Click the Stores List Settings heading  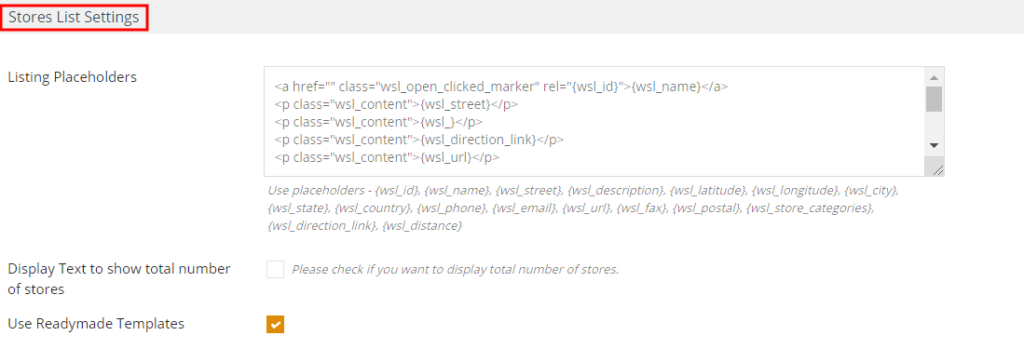74,17
